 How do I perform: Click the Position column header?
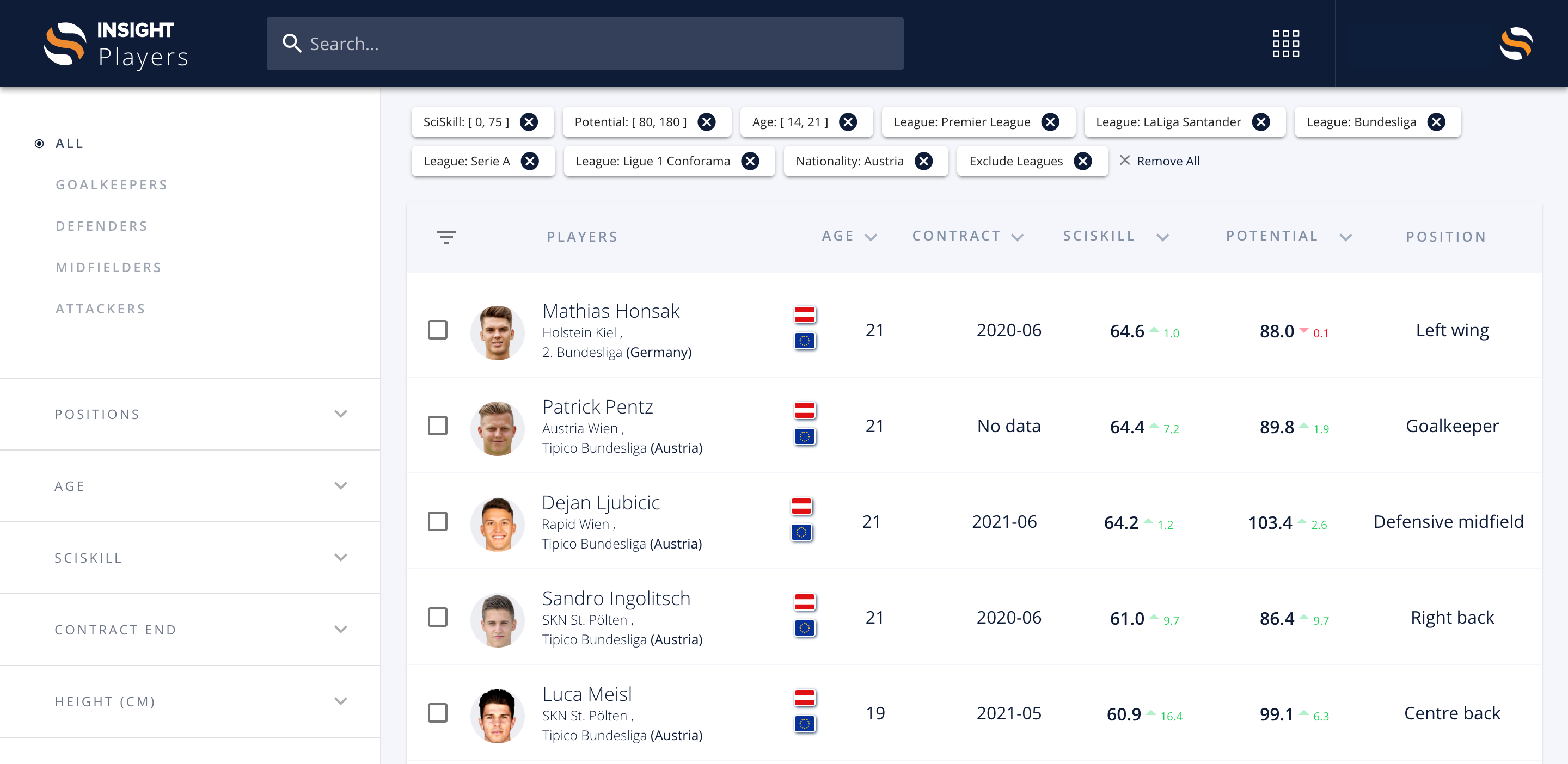pyautogui.click(x=1446, y=237)
